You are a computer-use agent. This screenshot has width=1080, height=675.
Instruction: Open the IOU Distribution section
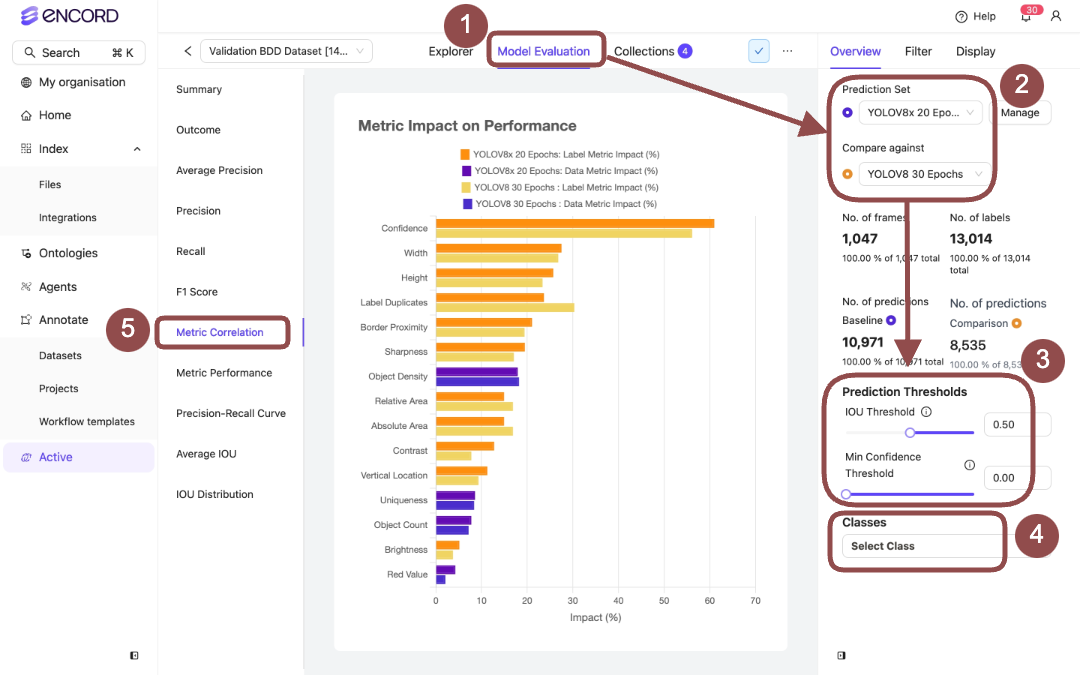pyautogui.click(x=214, y=495)
